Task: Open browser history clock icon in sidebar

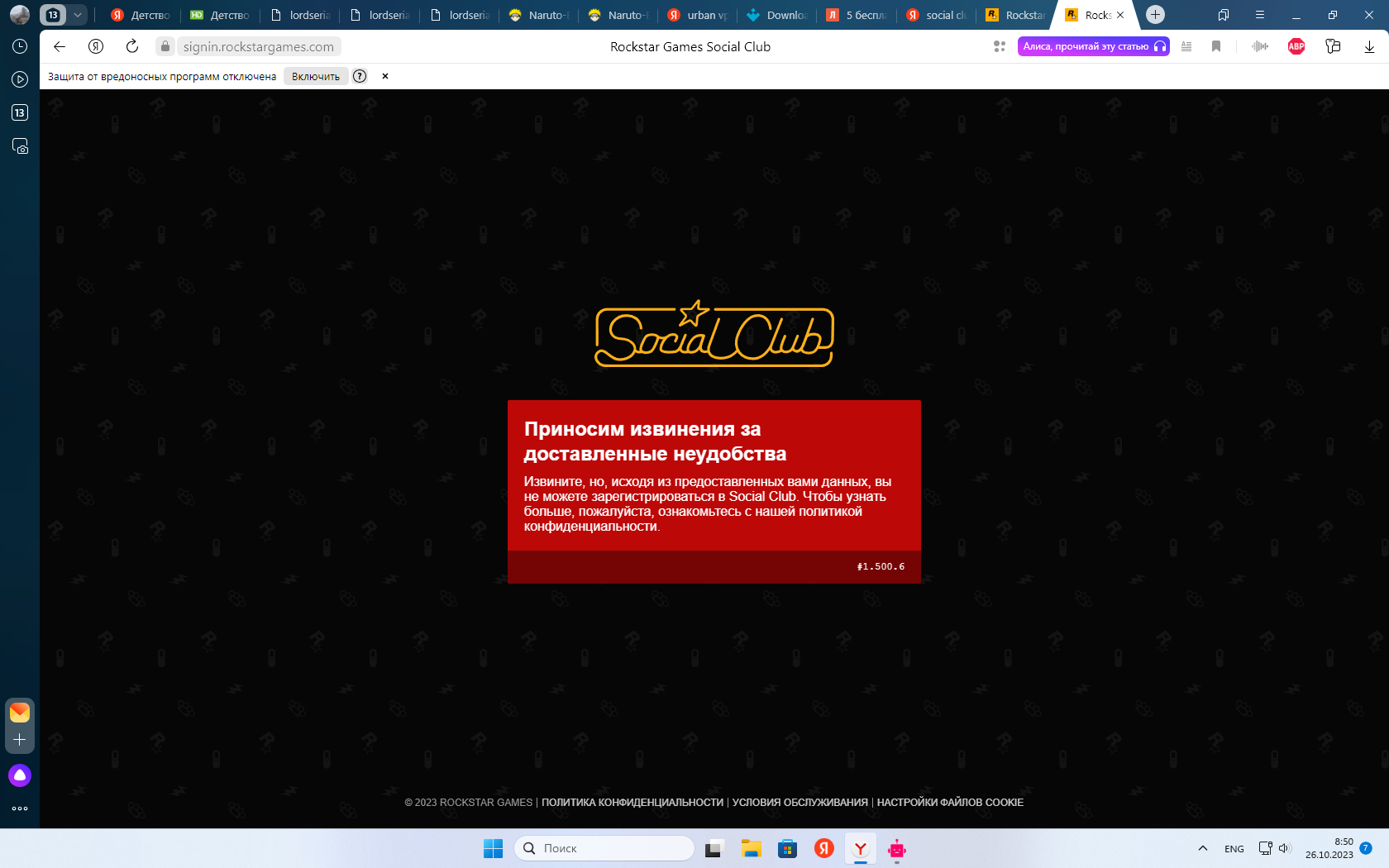Action: point(20,46)
